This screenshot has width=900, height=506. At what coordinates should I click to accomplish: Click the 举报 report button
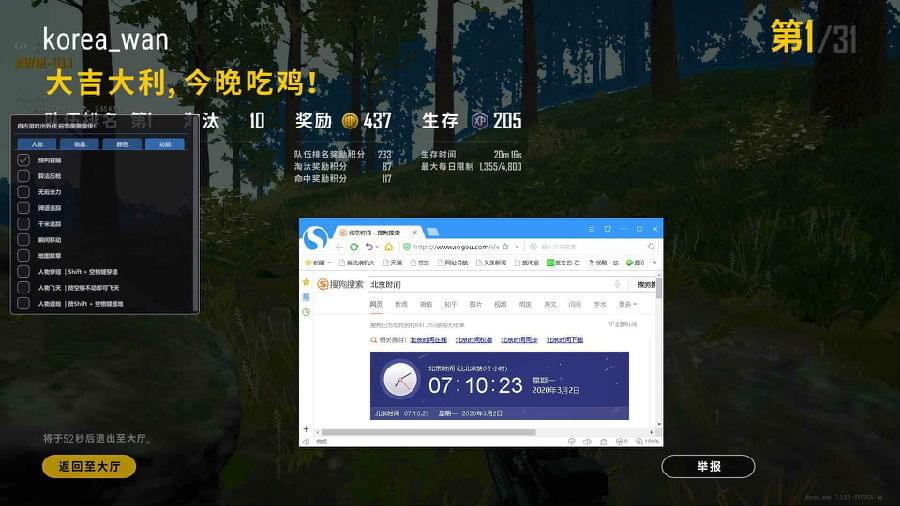pyautogui.click(x=708, y=466)
